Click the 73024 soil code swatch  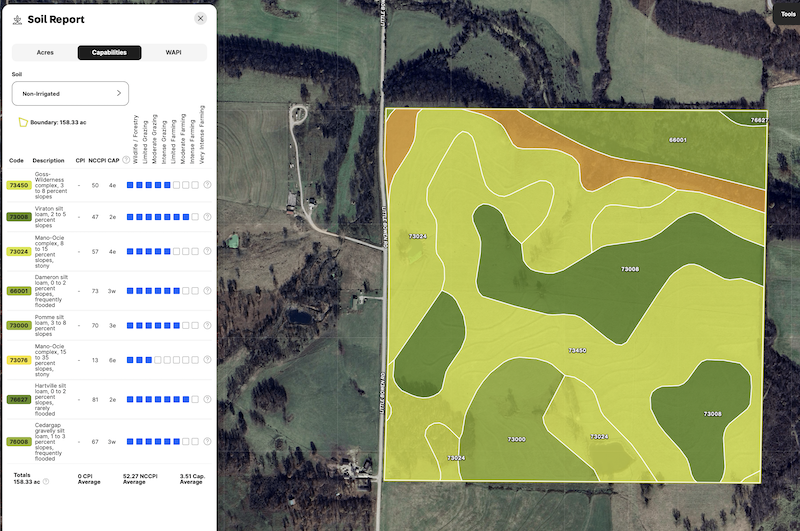point(19,252)
